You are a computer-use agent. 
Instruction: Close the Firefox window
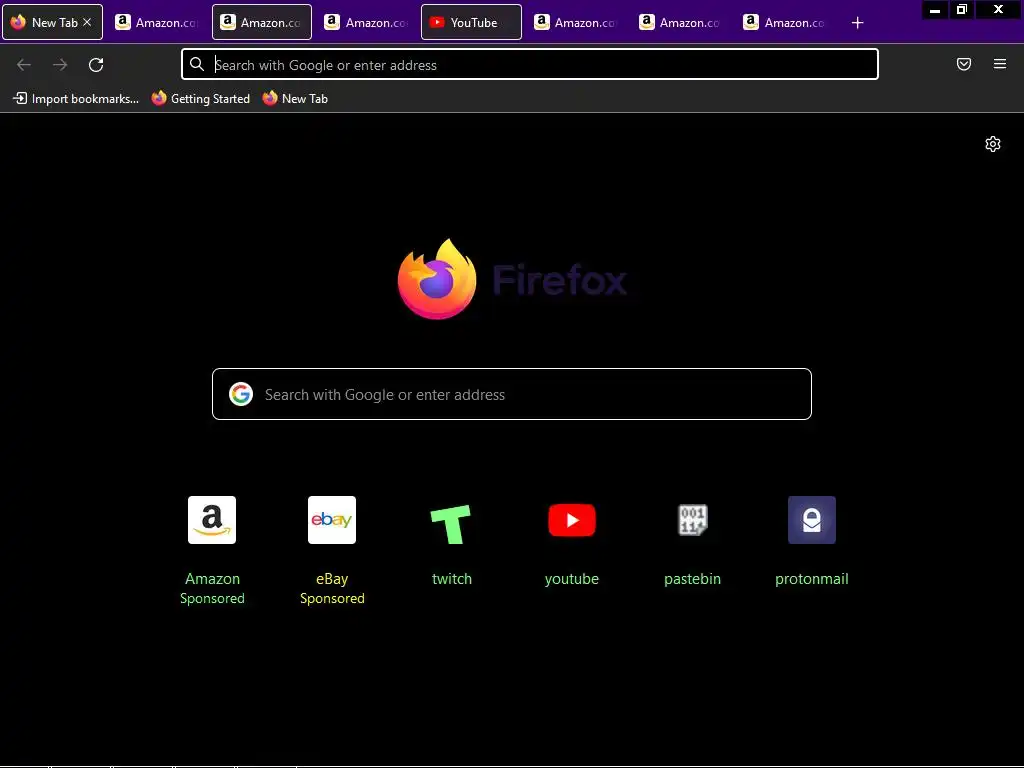pyautogui.click(x=998, y=10)
